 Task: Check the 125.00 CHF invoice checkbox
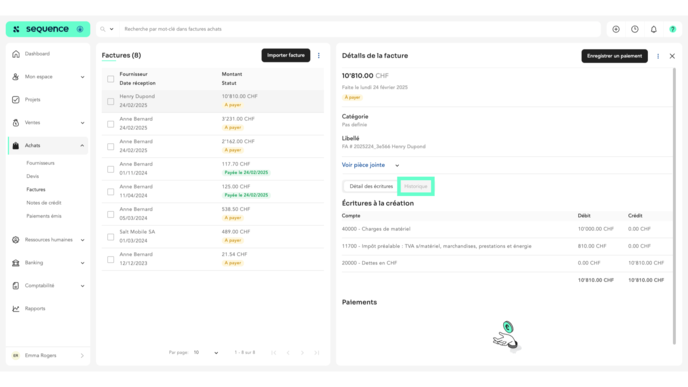pyautogui.click(x=111, y=192)
